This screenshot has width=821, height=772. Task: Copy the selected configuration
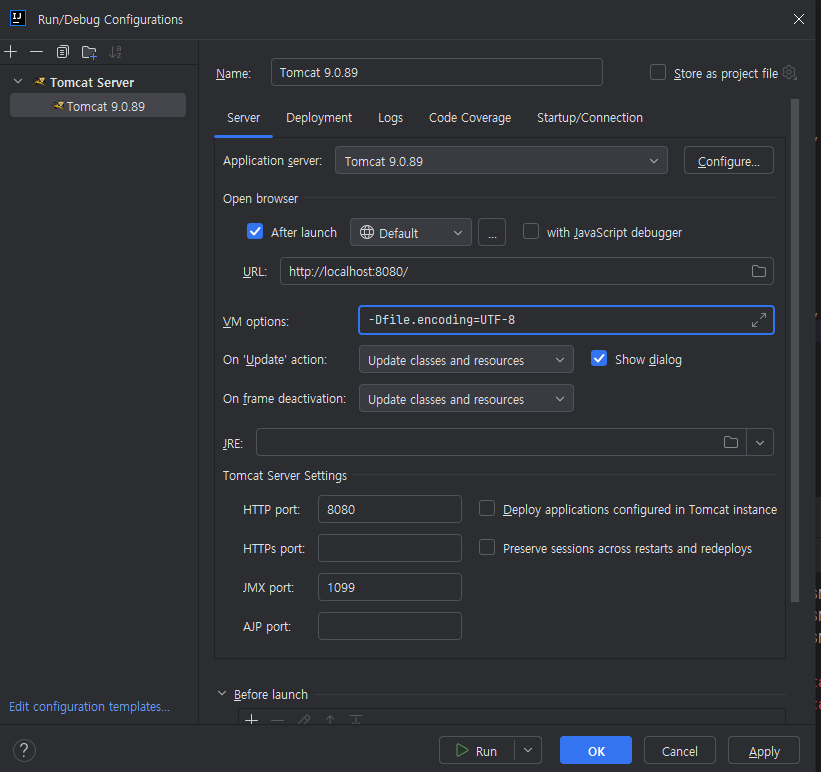[x=63, y=52]
